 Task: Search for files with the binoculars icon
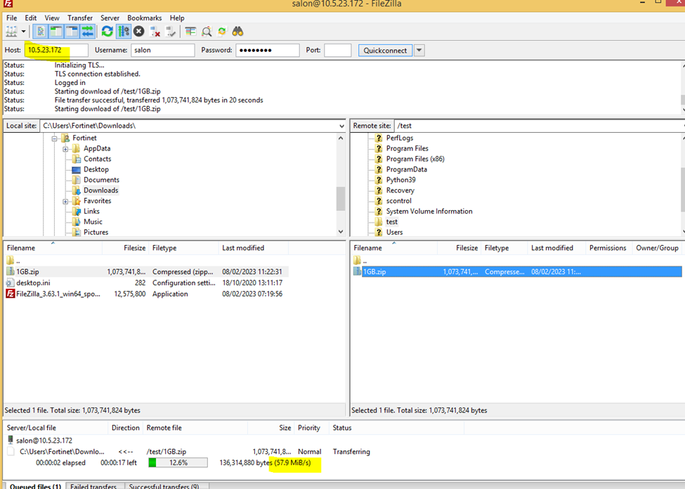(x=237, y=31)
